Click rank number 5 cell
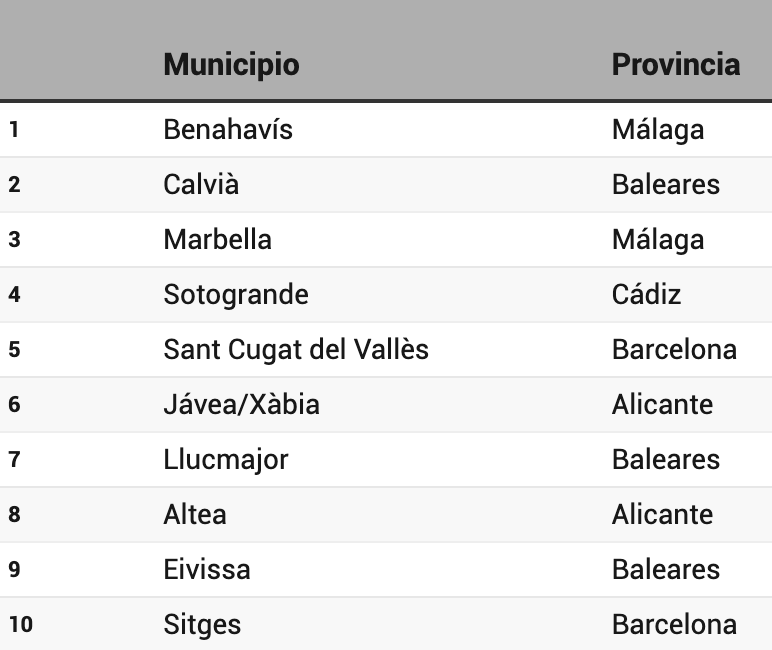The image size is (772, 650). coord(14,350)
